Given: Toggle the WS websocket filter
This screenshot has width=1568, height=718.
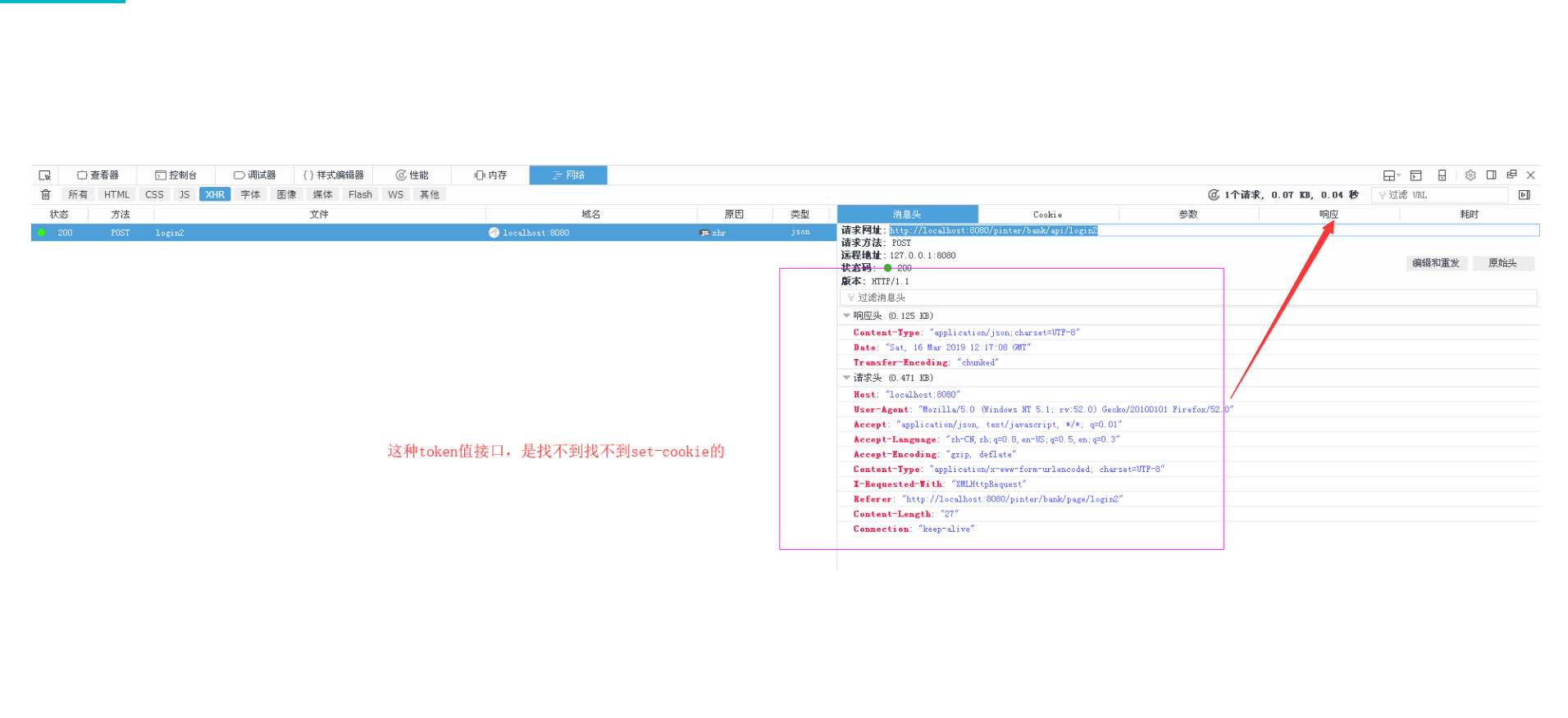Looking at the screenshot, I should click(x=395, y=195).
